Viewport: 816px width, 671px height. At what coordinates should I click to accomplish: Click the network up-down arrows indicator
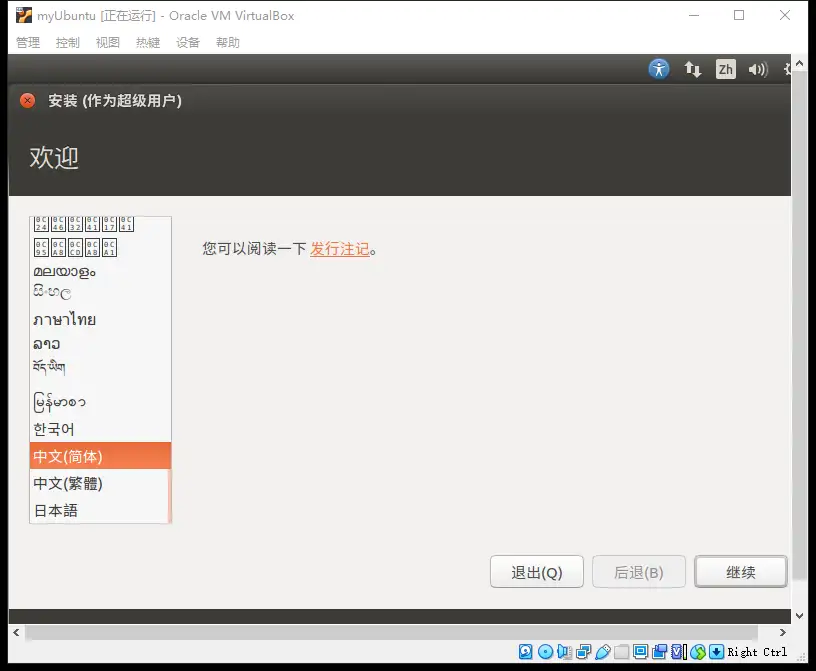pyautogui.click(x=692, y=69)
